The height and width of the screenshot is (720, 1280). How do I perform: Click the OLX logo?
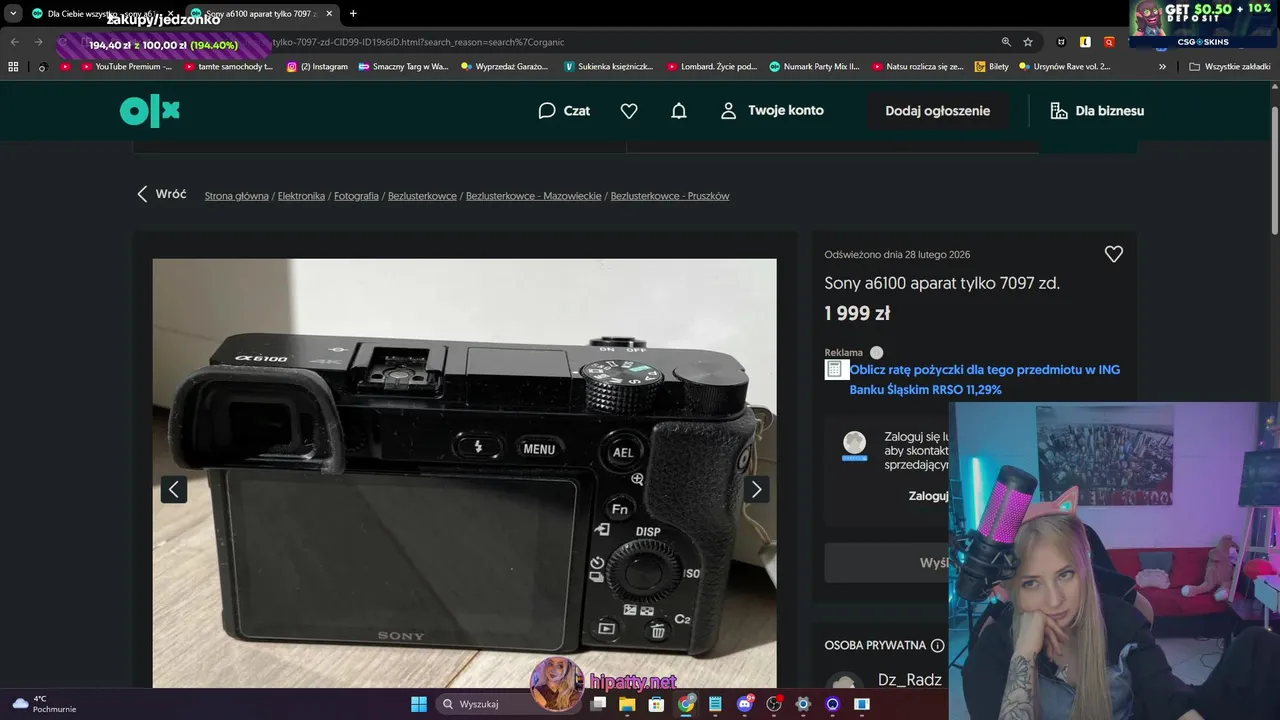click(x=150, y=111)
